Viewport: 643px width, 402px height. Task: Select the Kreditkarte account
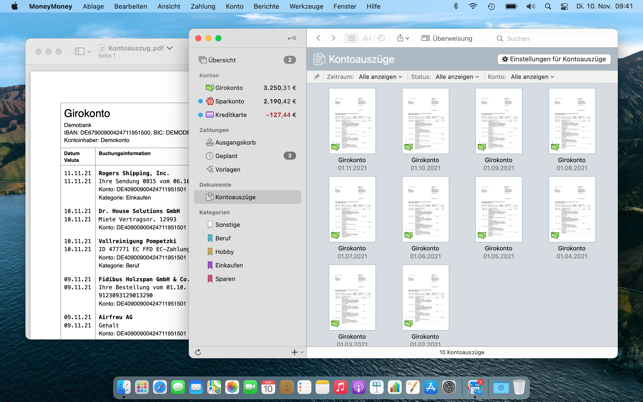pyautogui.click(x=247, y=115)
